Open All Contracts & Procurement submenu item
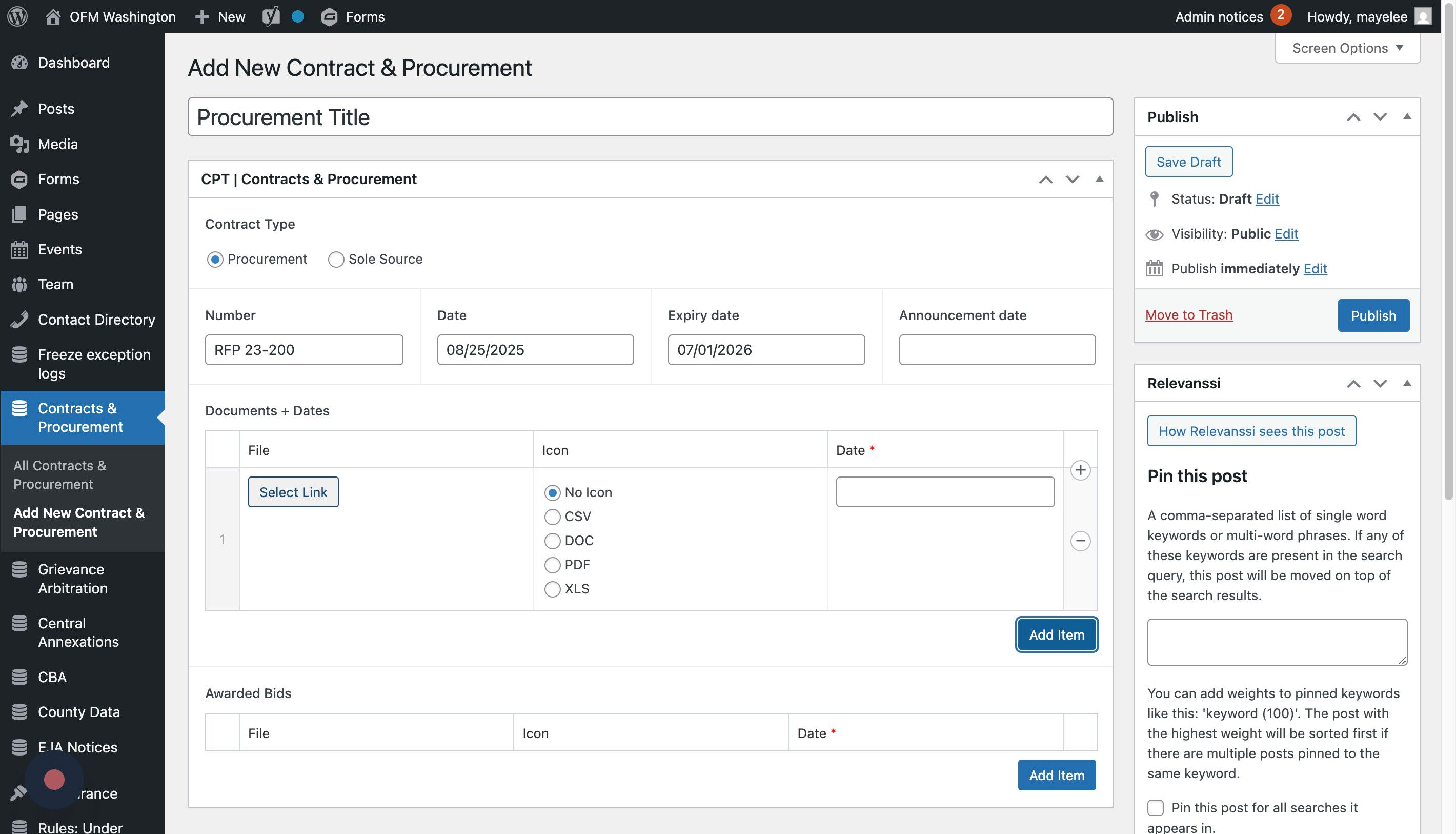 click(x=59, y=474)
